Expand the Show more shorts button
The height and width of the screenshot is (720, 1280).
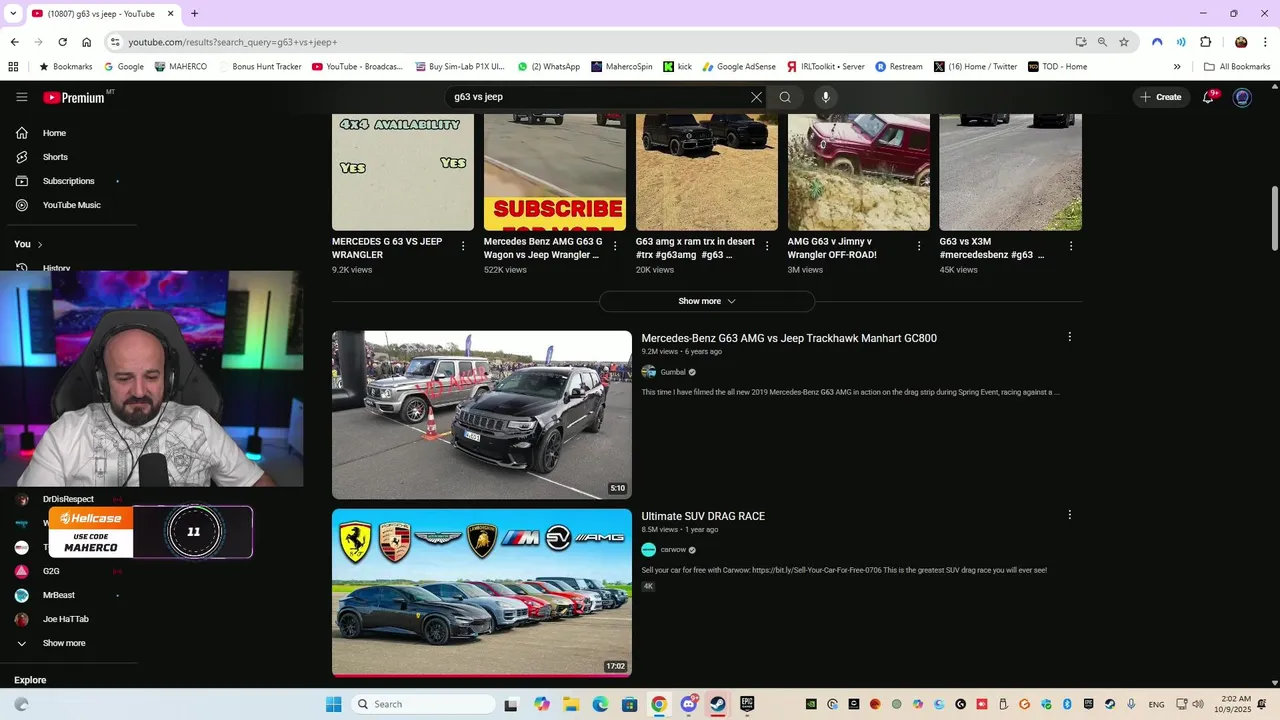(707, 301)
